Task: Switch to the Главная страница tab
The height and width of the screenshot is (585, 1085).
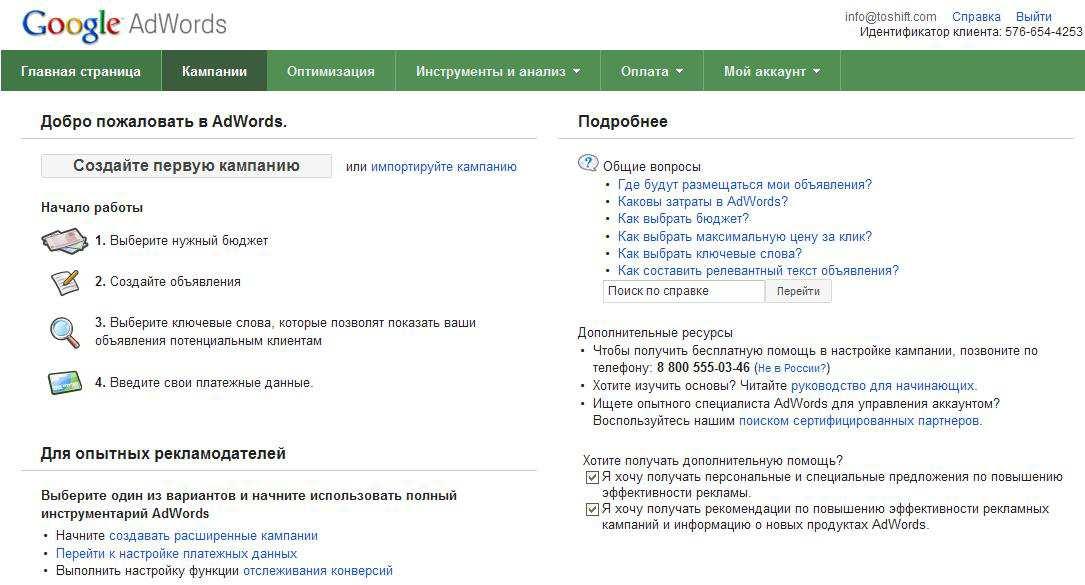Action: click(x=80, y=72)
